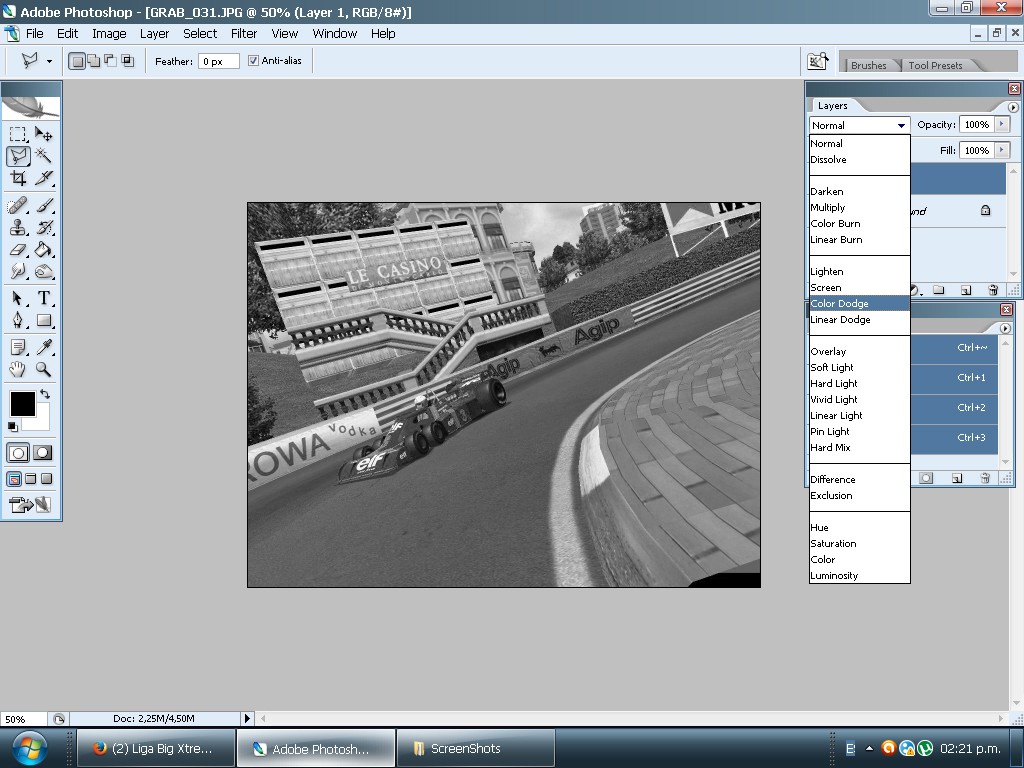Select the Eyedropper tool
Image resolution: width=1024 pixels, height=768 pixels.
[44, 347]
